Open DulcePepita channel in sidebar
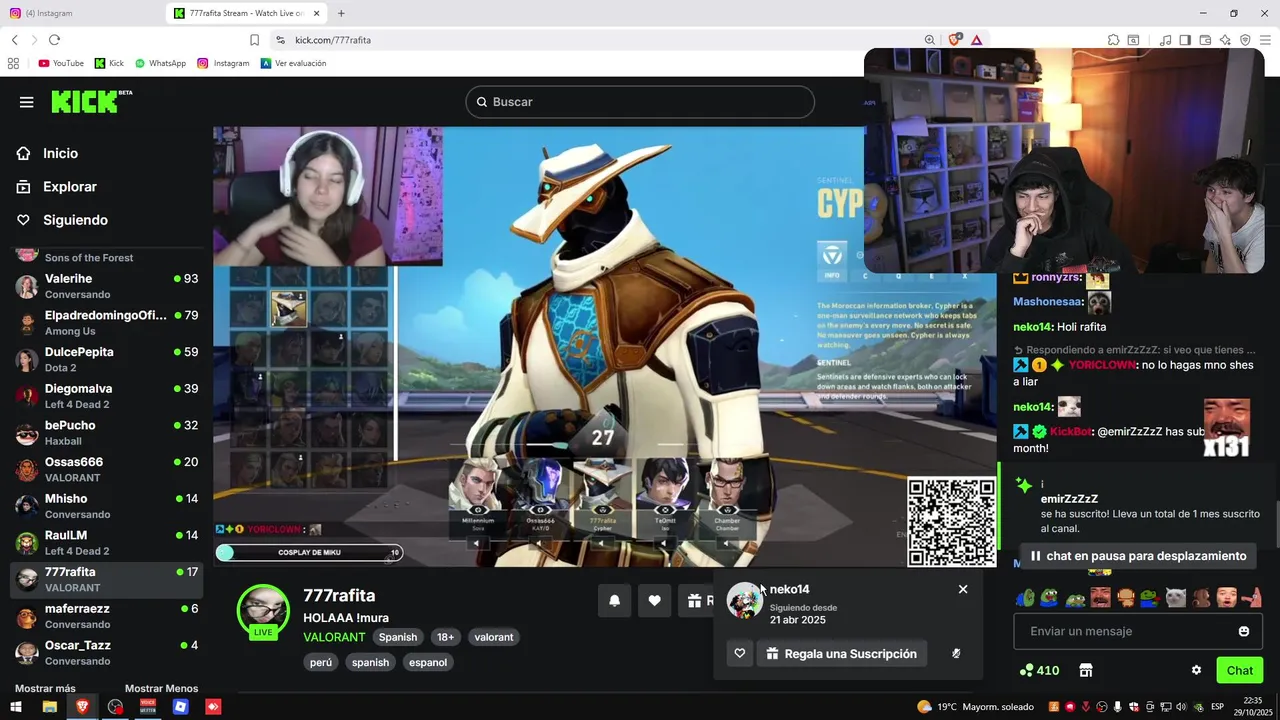This screenshot has height=720, width=1280. click(106, 360)
